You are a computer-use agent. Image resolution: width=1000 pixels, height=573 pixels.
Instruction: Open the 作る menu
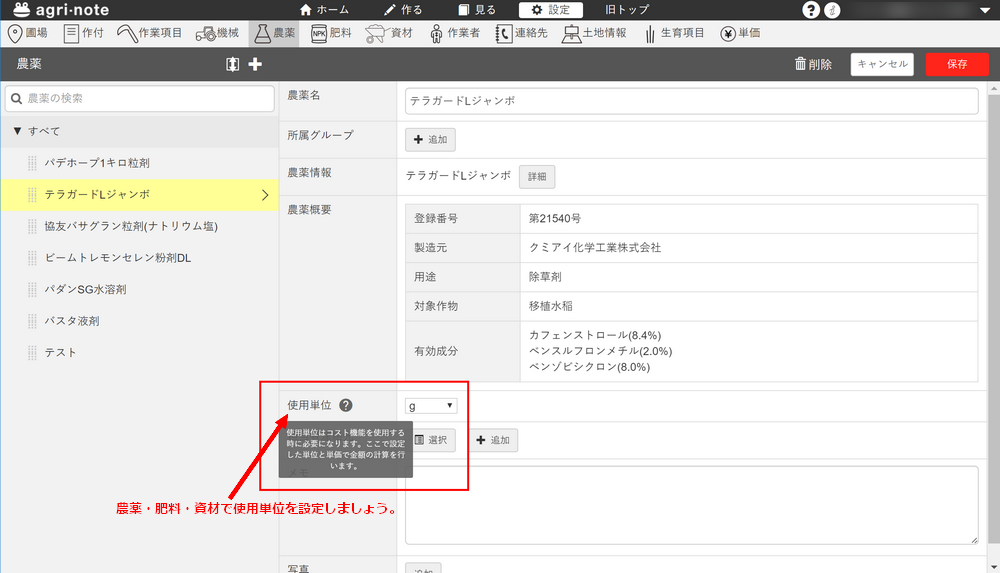click(403, 10)
